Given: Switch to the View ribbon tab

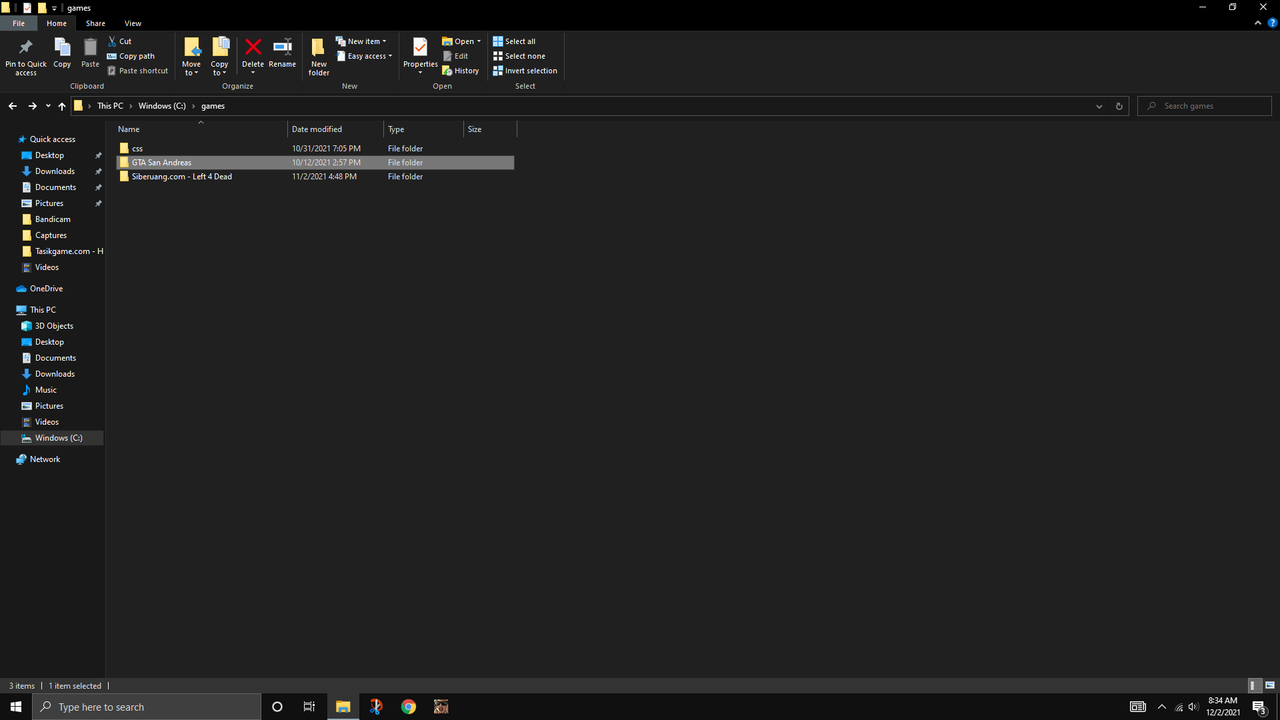Looking at the screenshot, I should point(133,23).
